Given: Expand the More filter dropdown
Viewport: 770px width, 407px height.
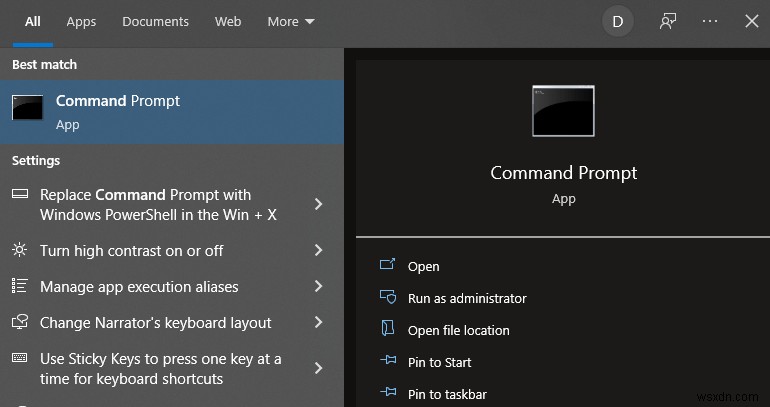Looking at the screenshot, I should click(x=291, y=21).
